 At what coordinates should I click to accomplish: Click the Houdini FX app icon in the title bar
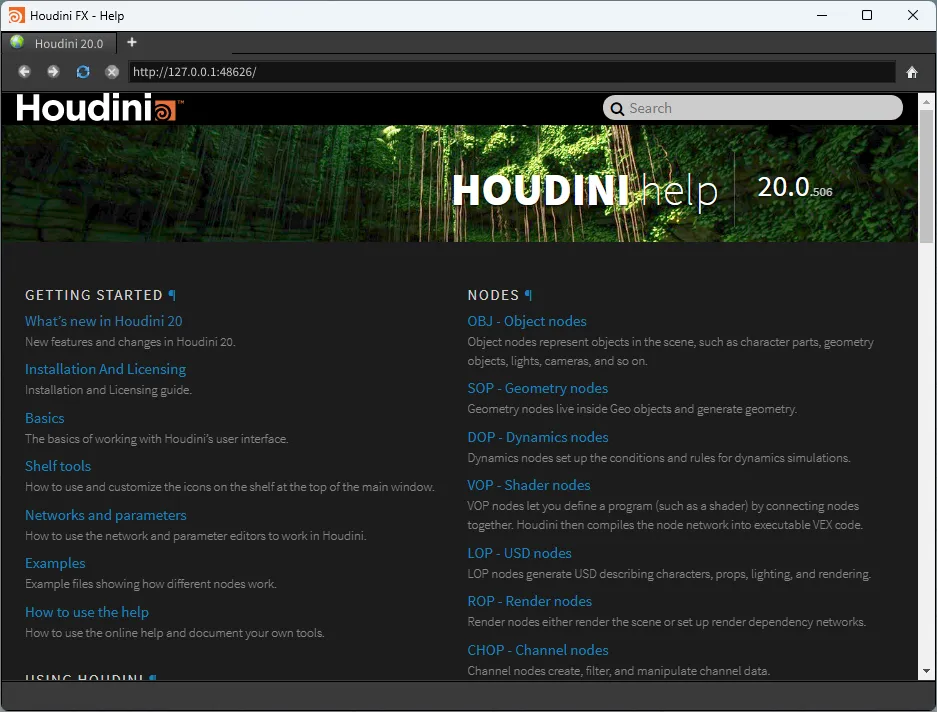[x=16, y=16]
